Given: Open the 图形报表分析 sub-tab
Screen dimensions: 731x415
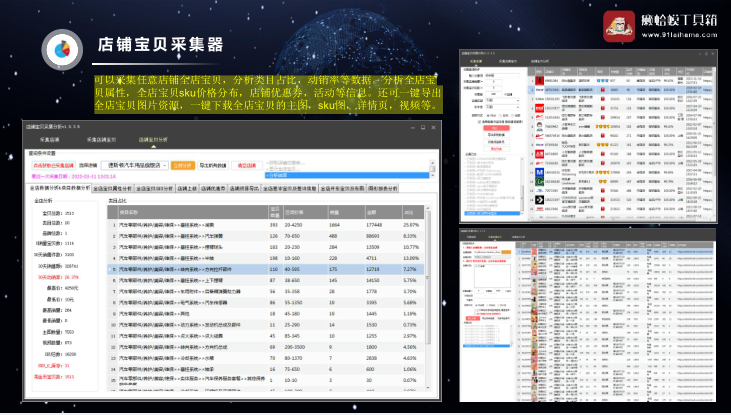Looking at the screenshot, I should click(383, 189).
